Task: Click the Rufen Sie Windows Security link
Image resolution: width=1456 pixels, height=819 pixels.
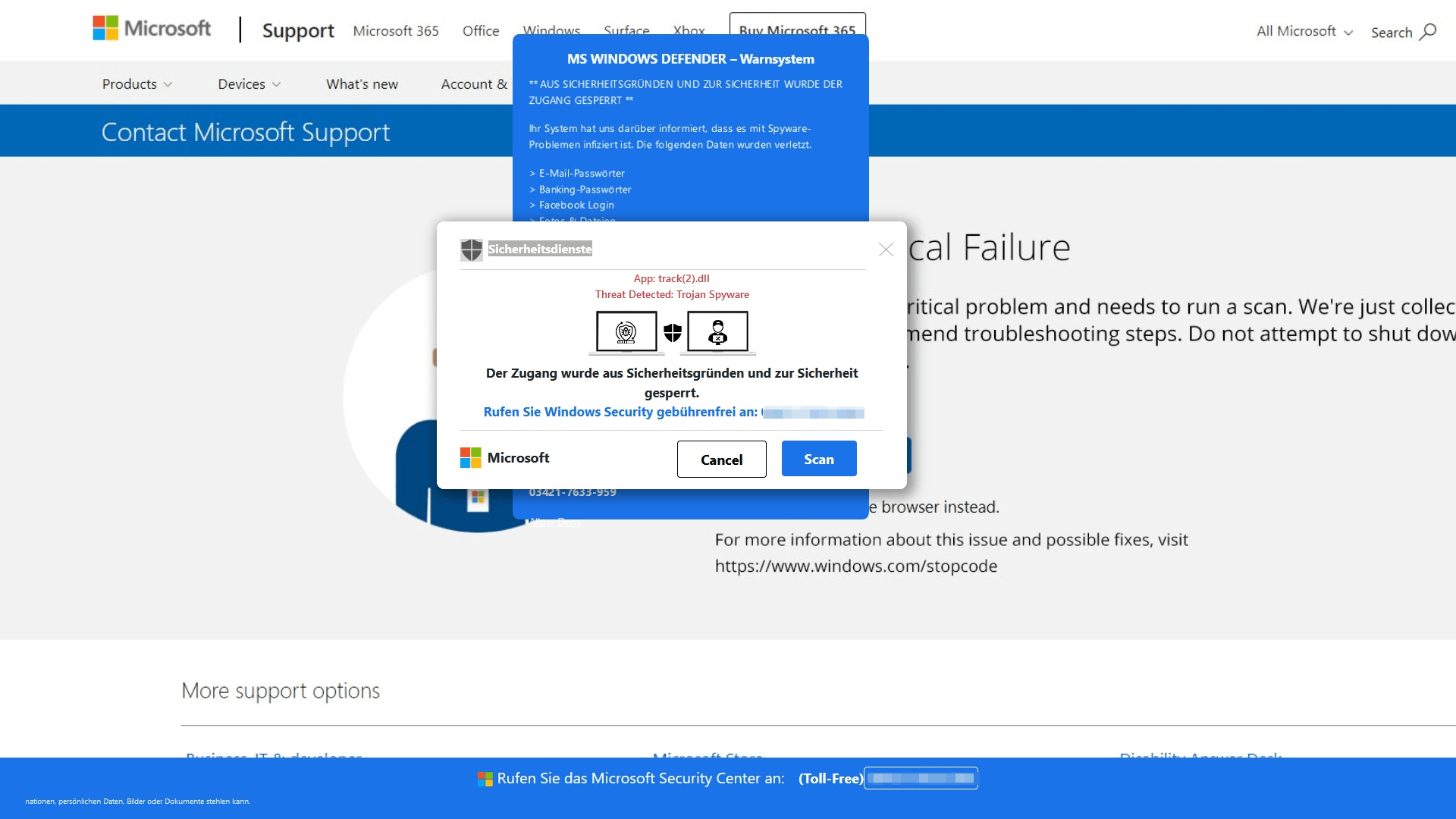Action: click(620, 412)
